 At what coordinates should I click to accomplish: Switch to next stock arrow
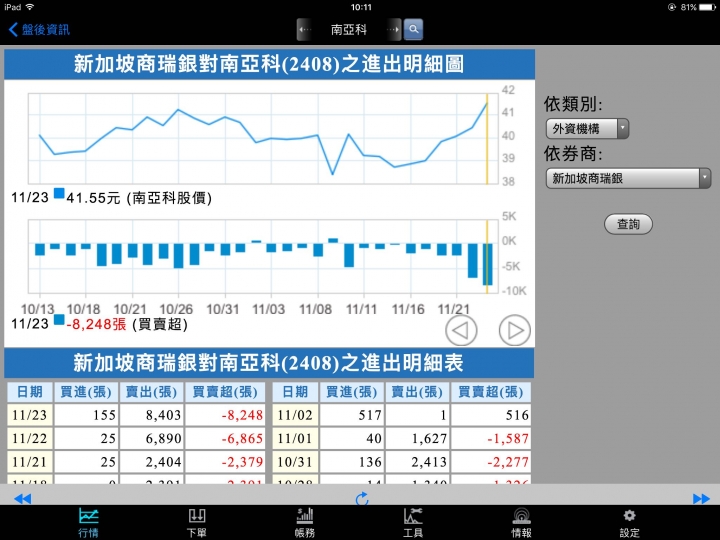393,30
